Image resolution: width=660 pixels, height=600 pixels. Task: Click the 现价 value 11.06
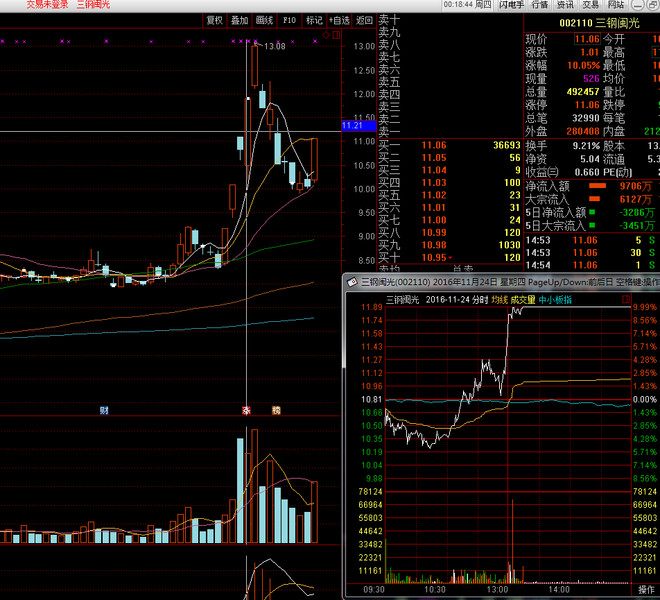587,39
